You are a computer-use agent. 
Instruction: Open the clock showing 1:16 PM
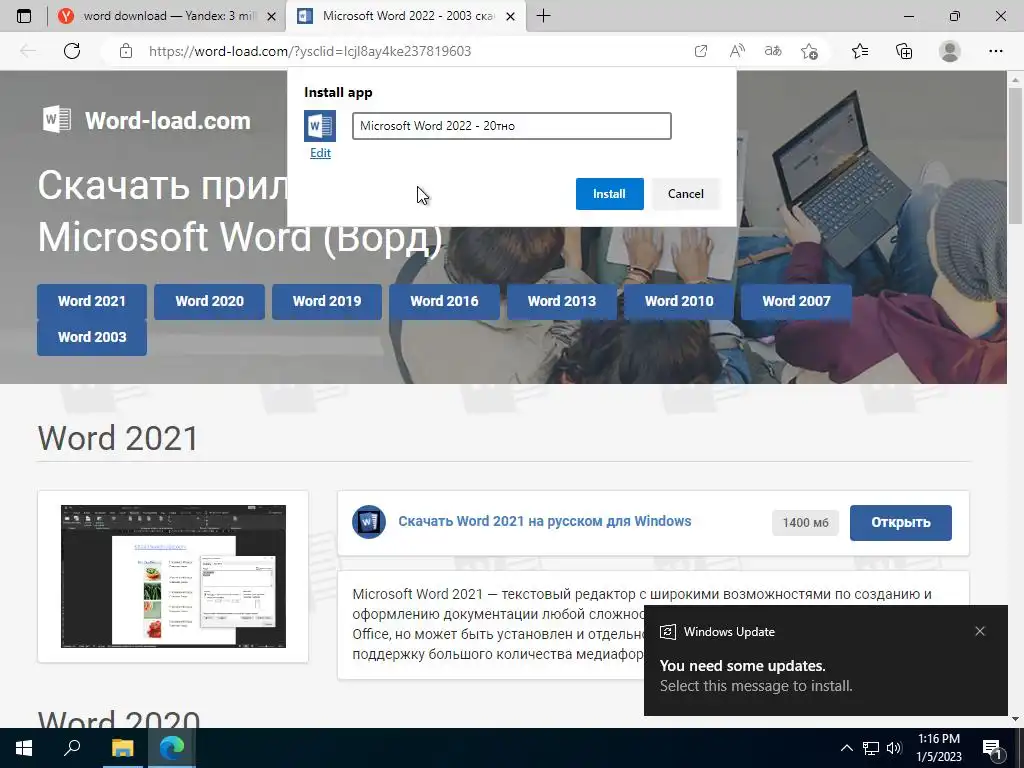[x=939, y=748]
